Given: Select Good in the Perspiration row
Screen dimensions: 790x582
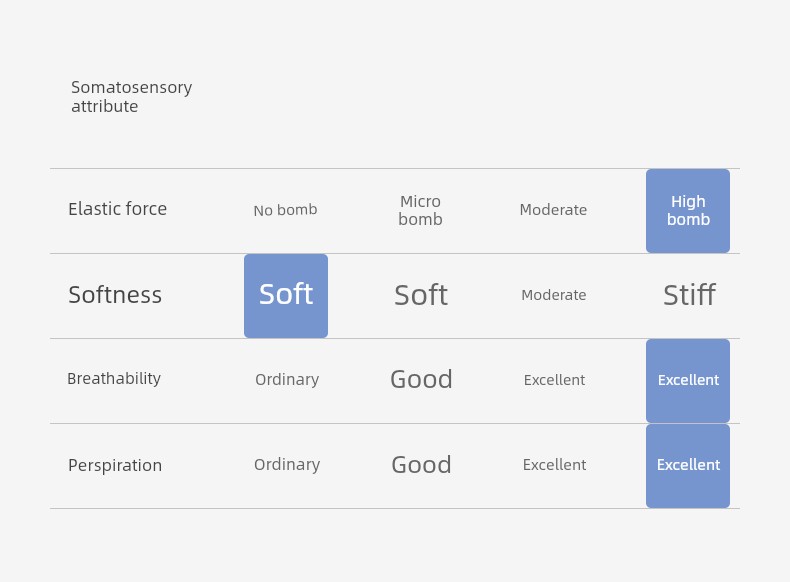Looking at the screenshot, I should tap(421, 464).
